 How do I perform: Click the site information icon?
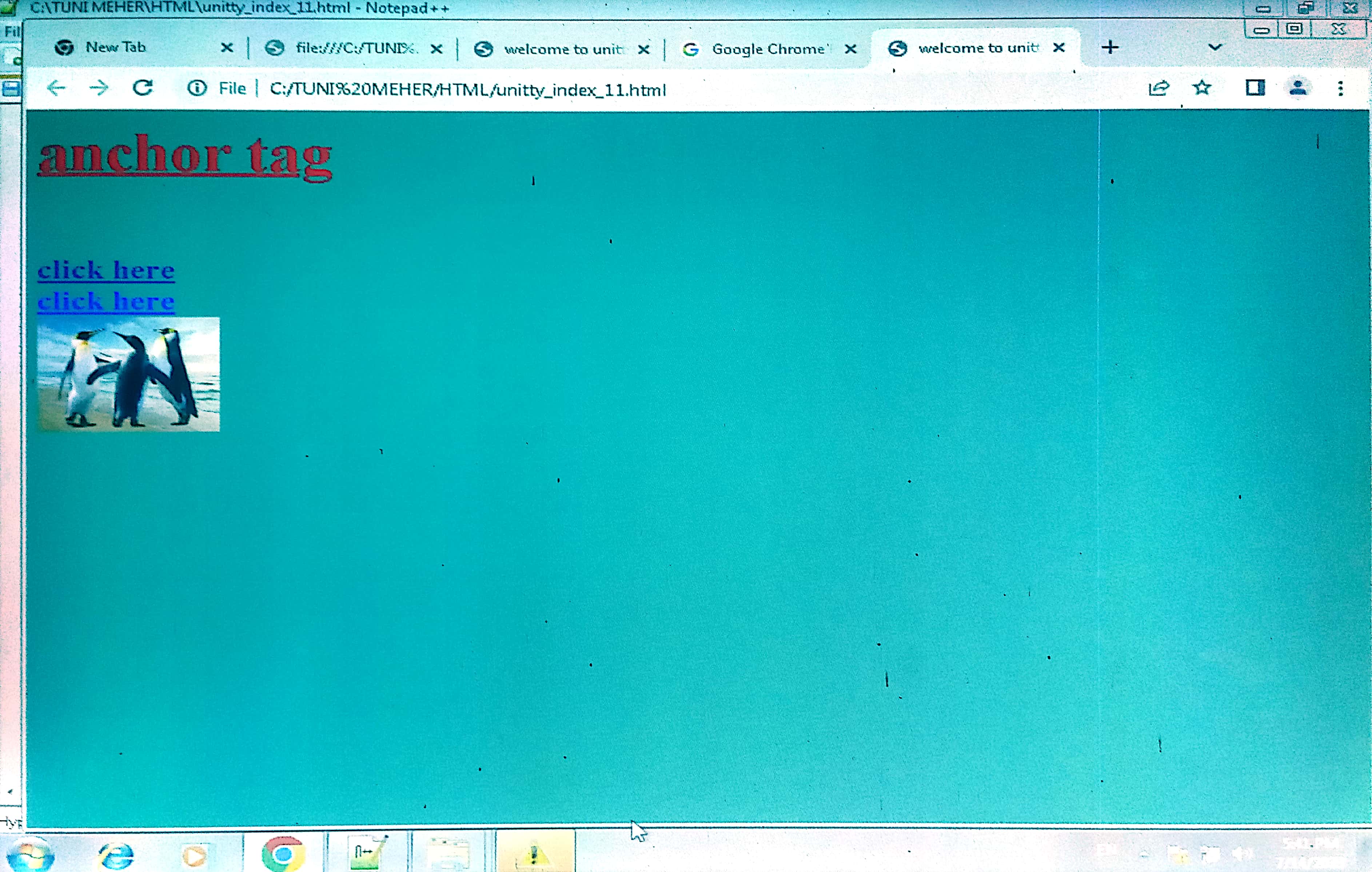(x=197, y=88)
